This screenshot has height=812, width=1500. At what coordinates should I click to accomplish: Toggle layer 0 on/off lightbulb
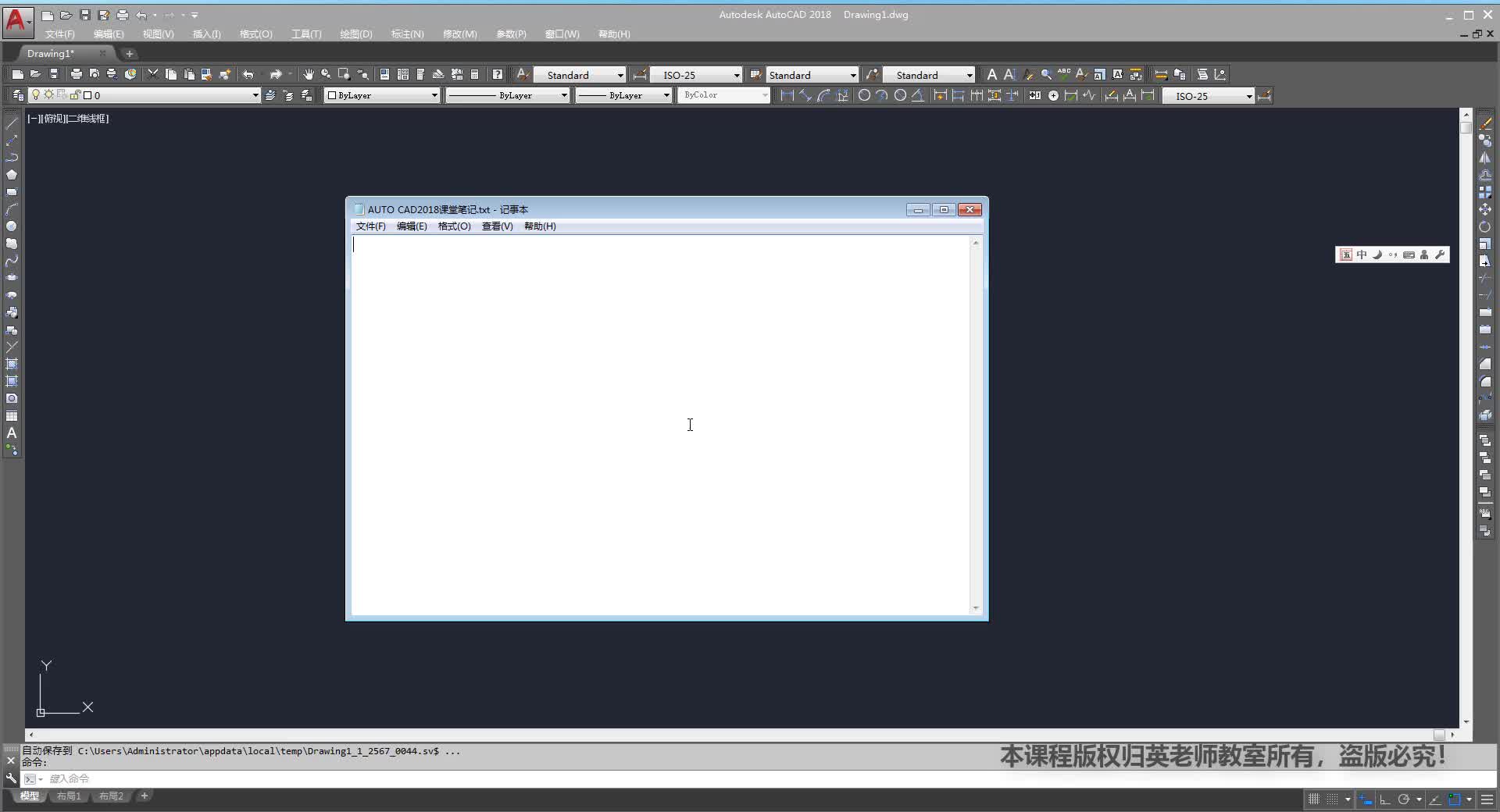click(x=35, y=95)
